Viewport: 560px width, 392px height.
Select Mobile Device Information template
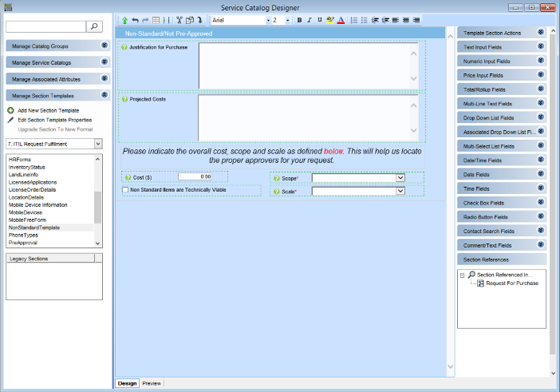(x=38, y=205)
